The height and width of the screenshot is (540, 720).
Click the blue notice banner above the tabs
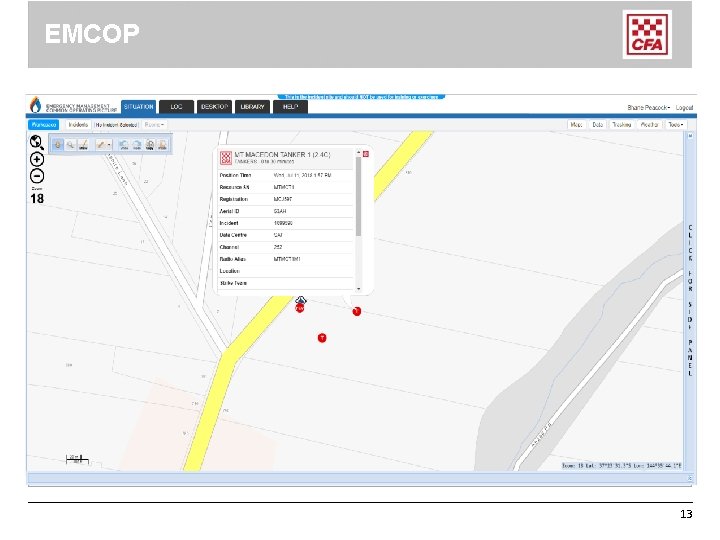[x=361, y=97]
